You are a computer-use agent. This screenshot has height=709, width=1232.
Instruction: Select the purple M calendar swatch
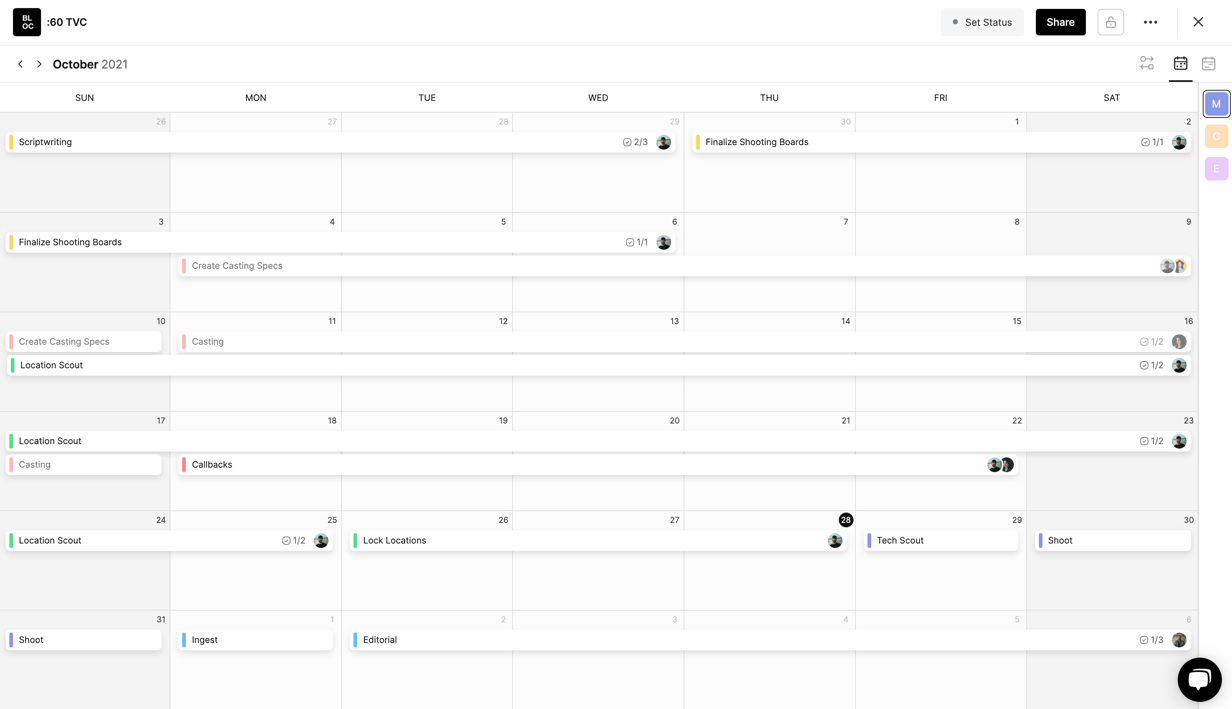click(1216, 104)
